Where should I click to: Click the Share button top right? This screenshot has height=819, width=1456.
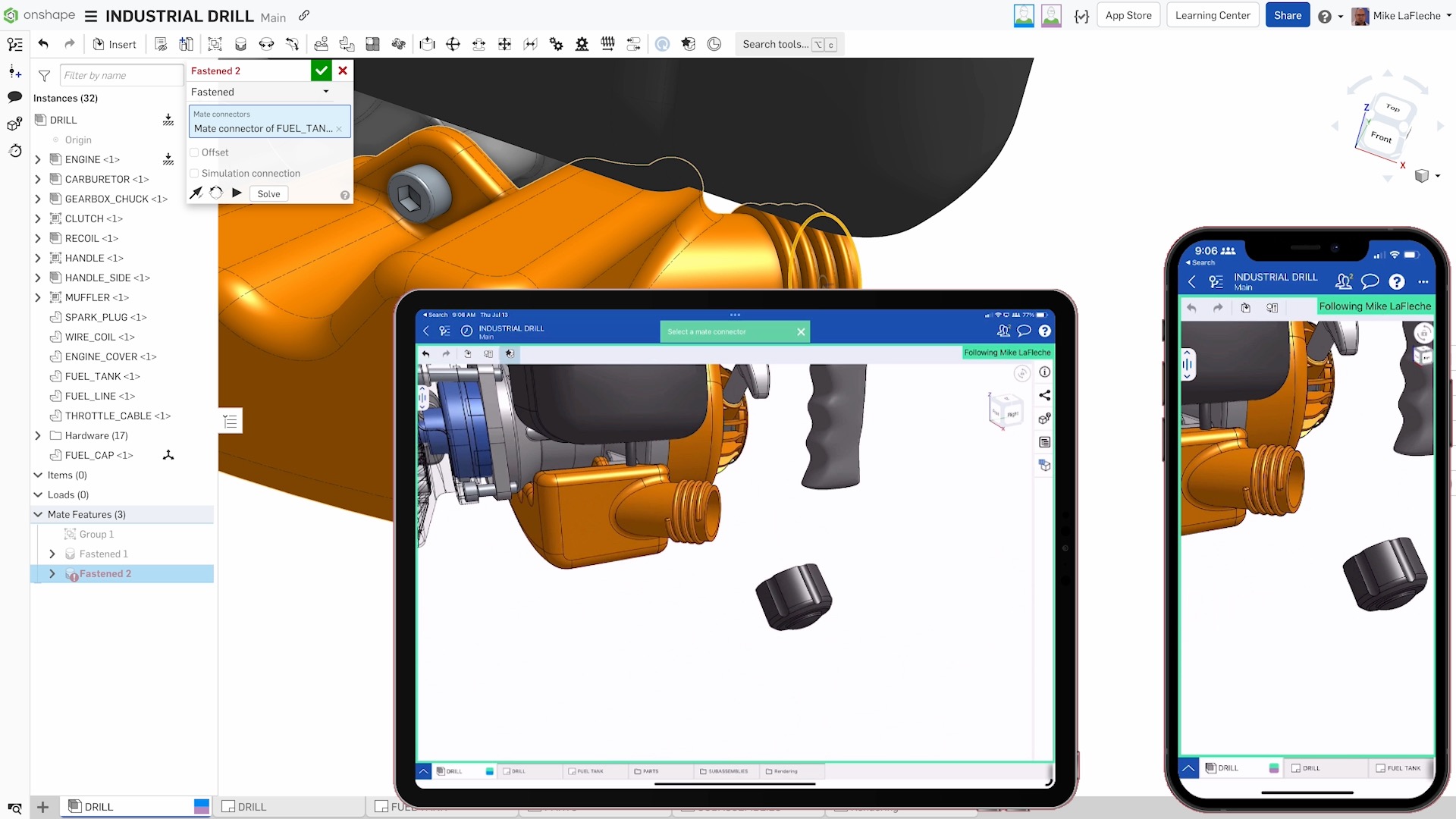pyautogui.click(x=1287, y=15)
